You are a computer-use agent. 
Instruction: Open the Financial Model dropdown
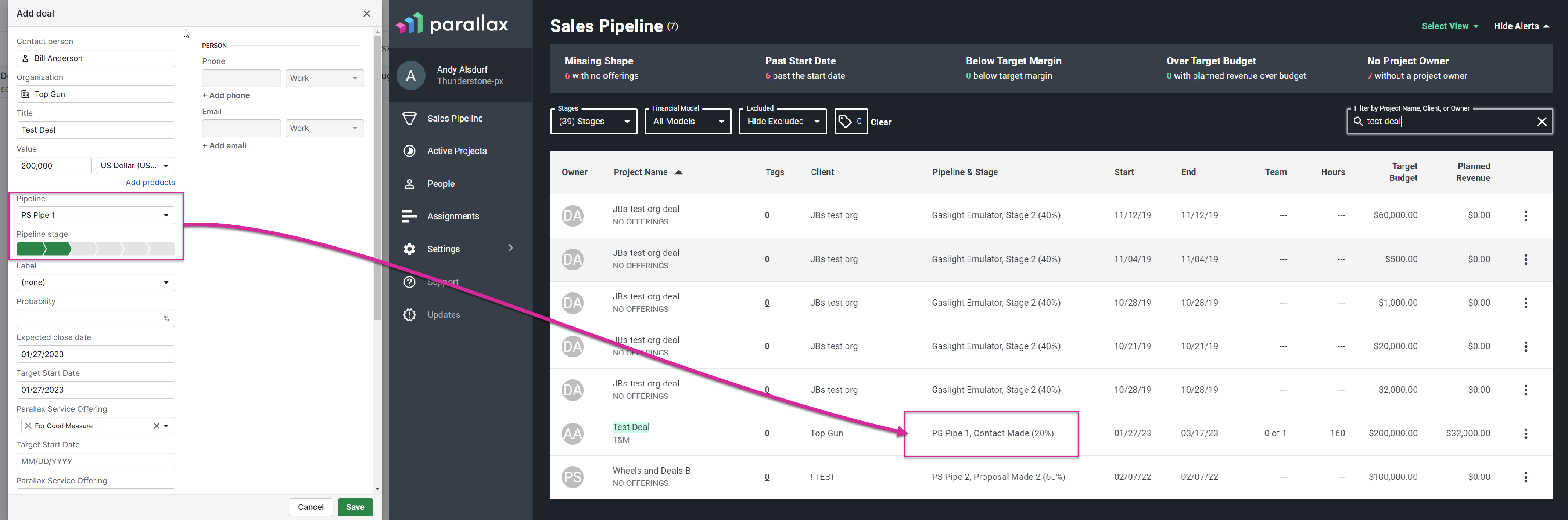click(688, 122)
